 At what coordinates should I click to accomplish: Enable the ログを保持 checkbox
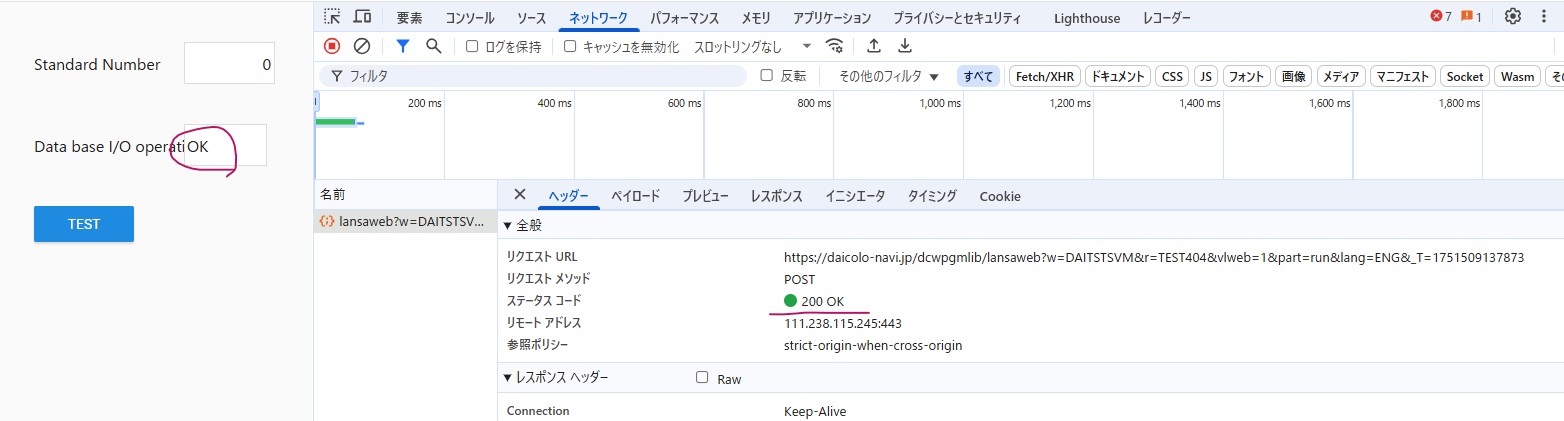[472, 46]
